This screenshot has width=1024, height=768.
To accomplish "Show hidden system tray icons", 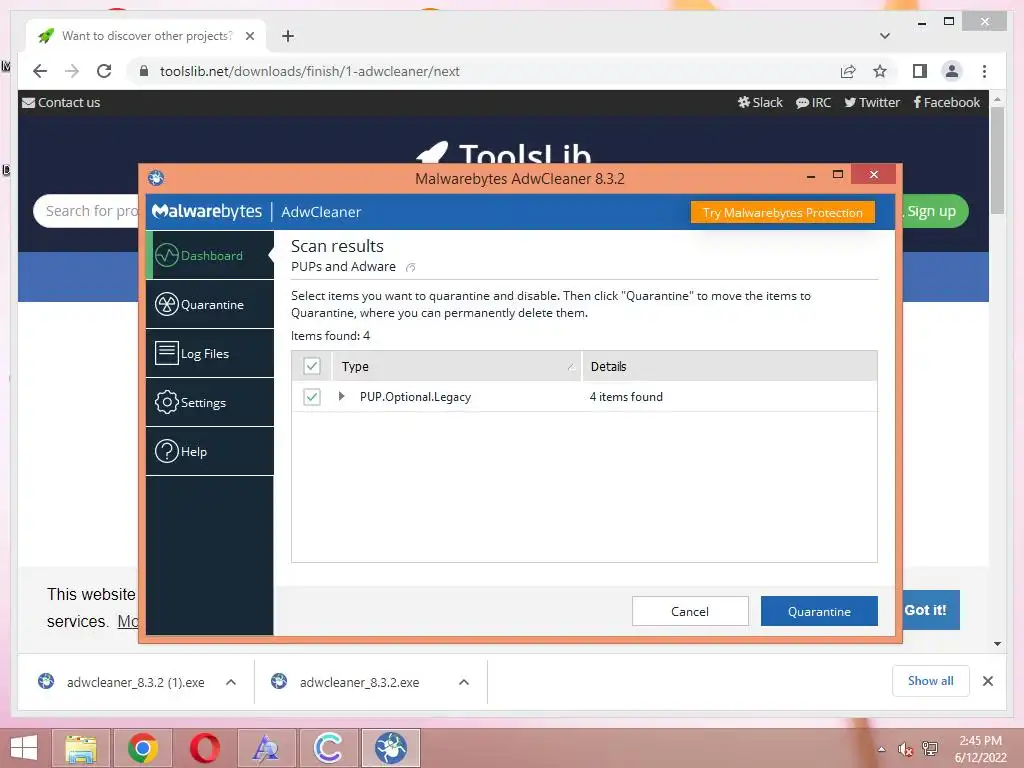I will coord(882,749).
